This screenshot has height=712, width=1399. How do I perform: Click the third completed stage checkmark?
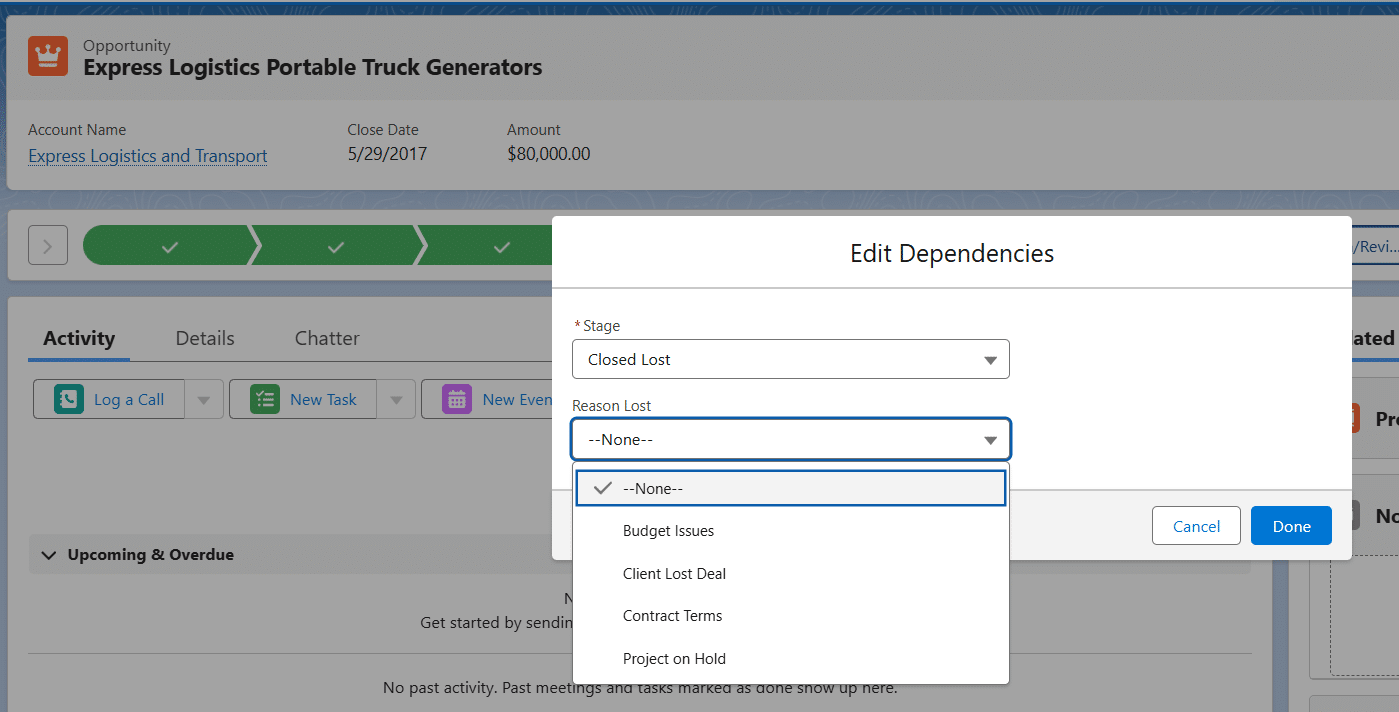pos(502,246)
